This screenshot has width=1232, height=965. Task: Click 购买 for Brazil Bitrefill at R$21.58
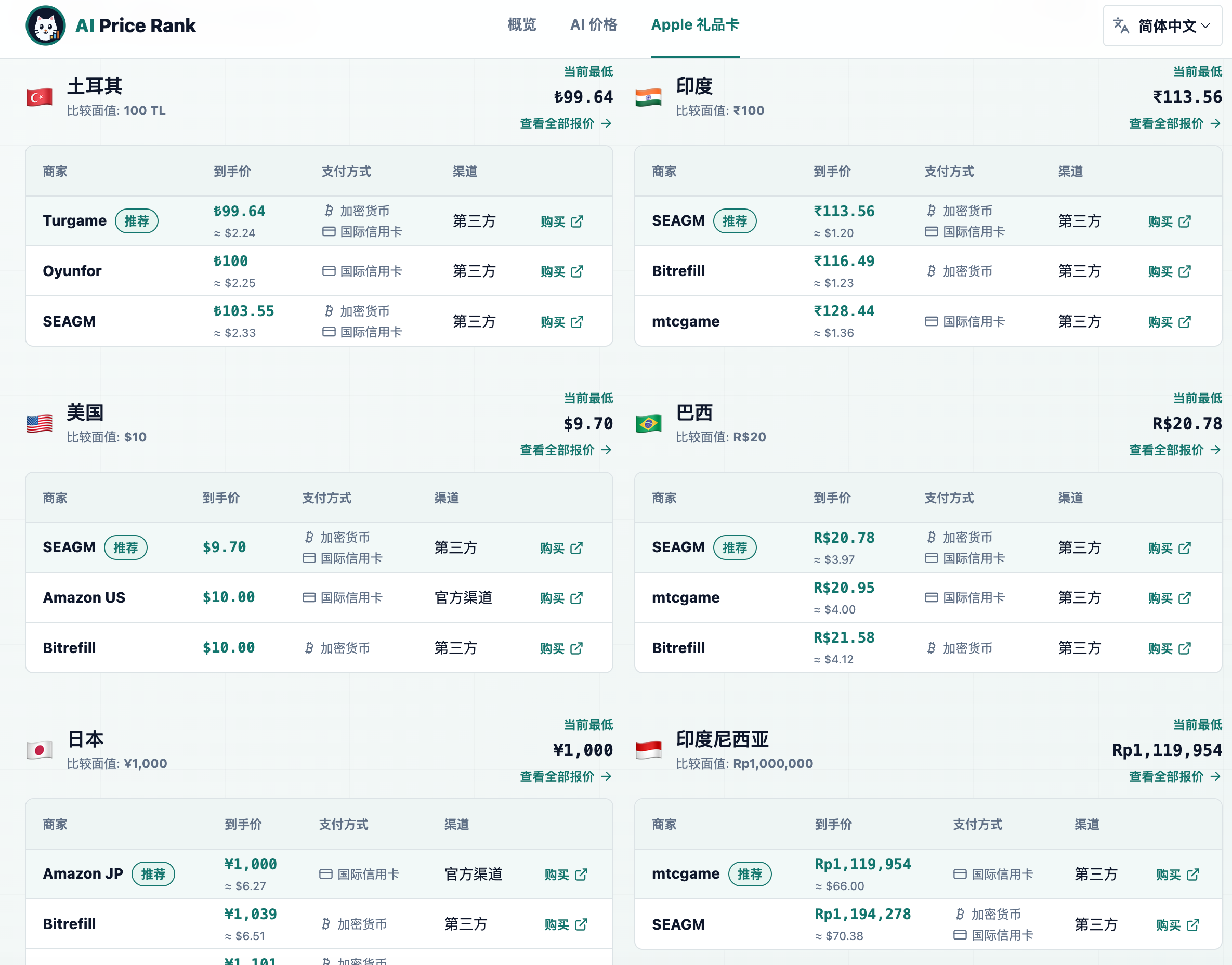tap(1170, 648)
